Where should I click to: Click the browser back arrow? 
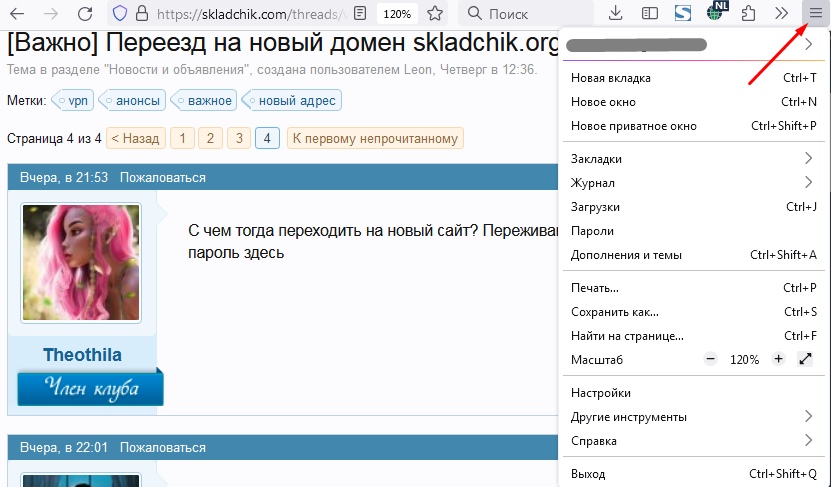18,14
